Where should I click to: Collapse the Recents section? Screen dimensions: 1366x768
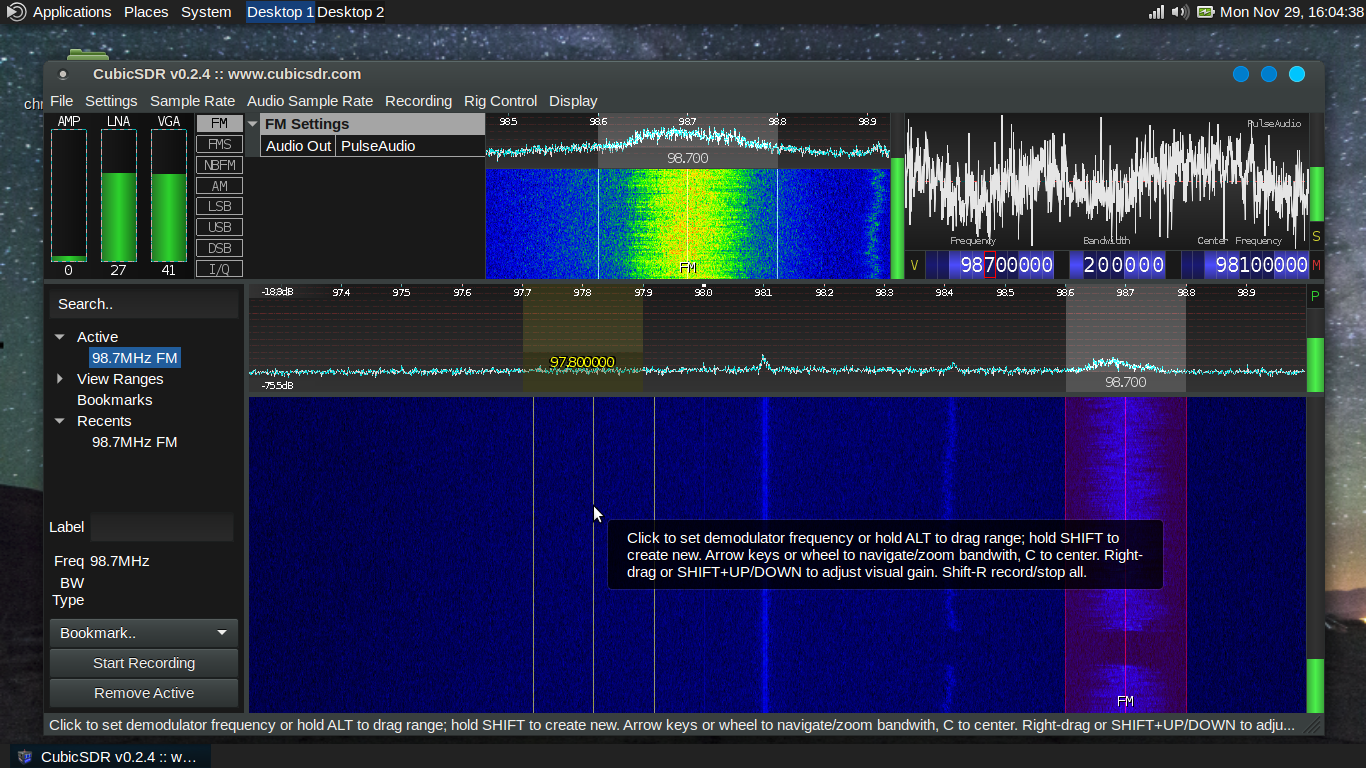pyautogui.click(x=59, y=421)
